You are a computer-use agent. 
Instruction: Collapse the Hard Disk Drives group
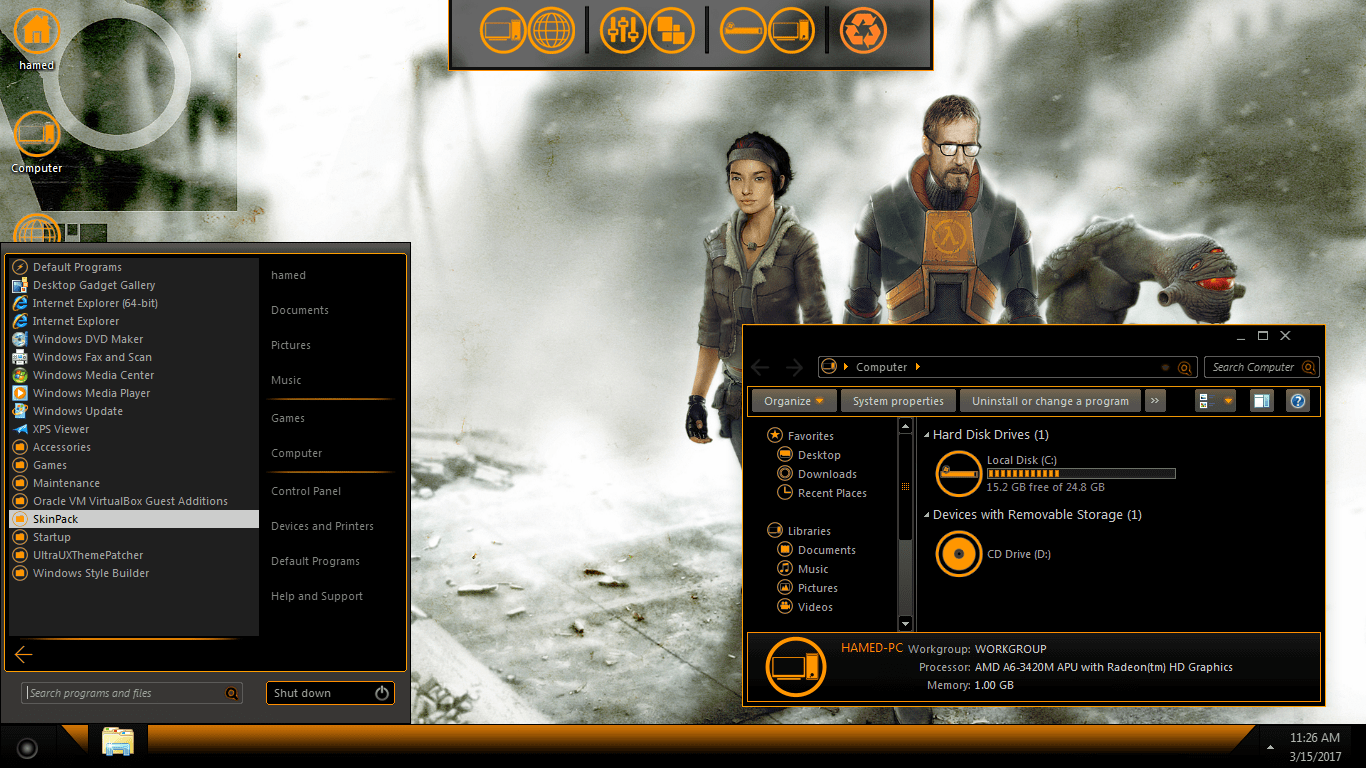926,435
